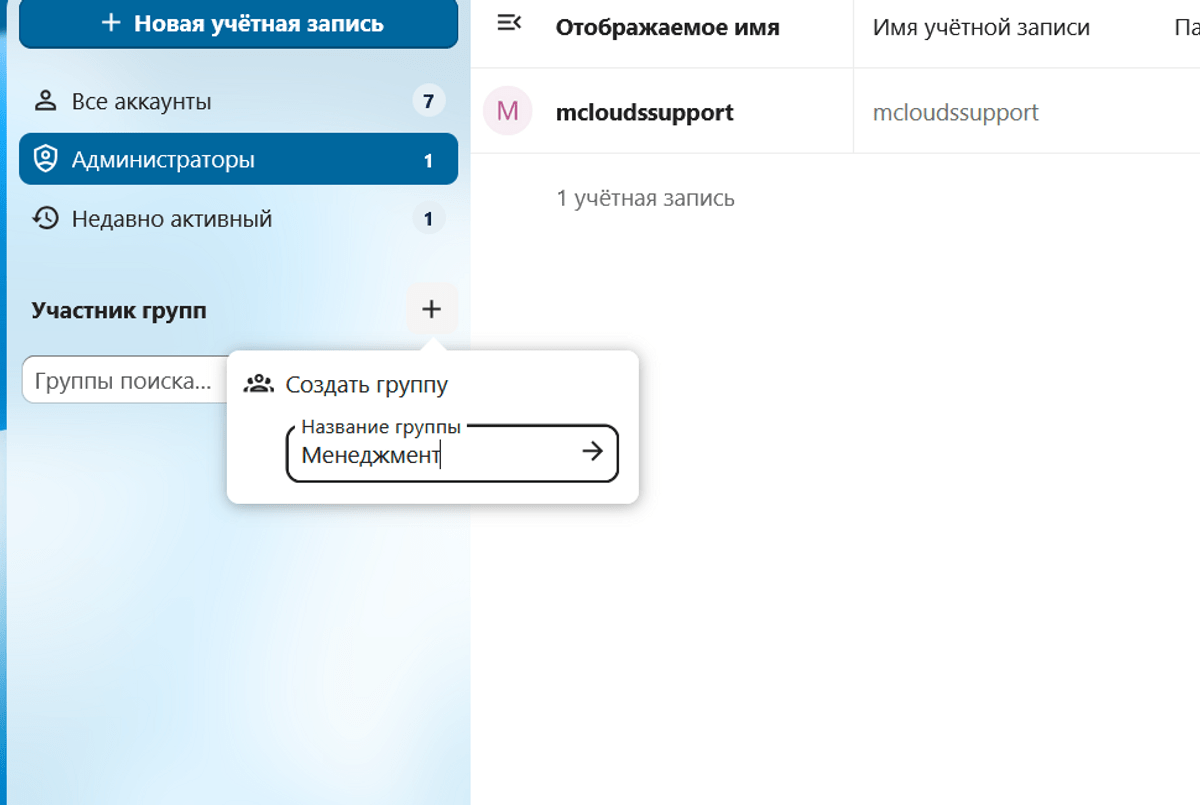This screenshot has height=805, width=1200.
Task: Click the people icon beside Создать группу
Action: pyautogui.click(x=259, y=384)
